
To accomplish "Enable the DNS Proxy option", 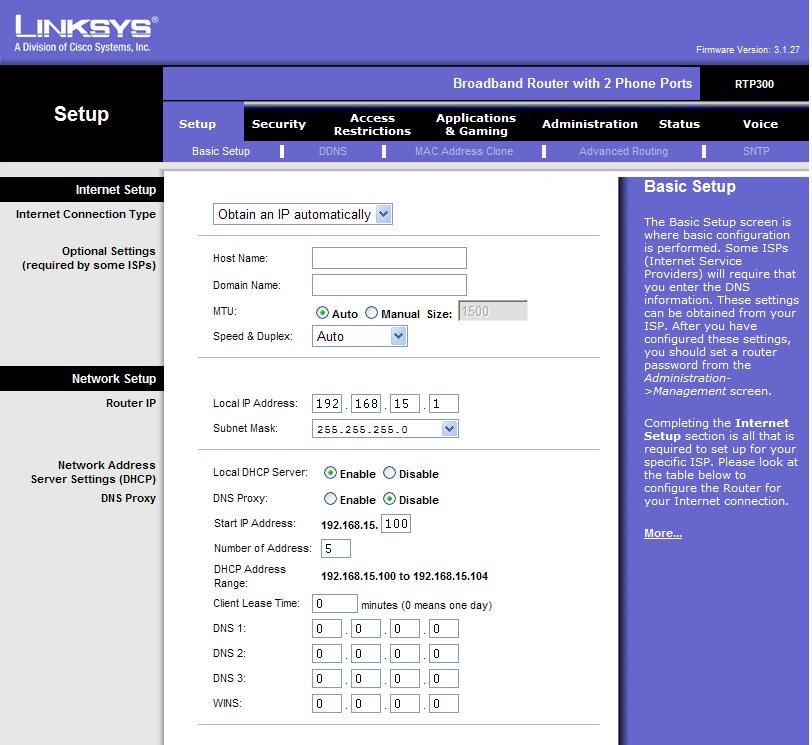I will [330, 499].
